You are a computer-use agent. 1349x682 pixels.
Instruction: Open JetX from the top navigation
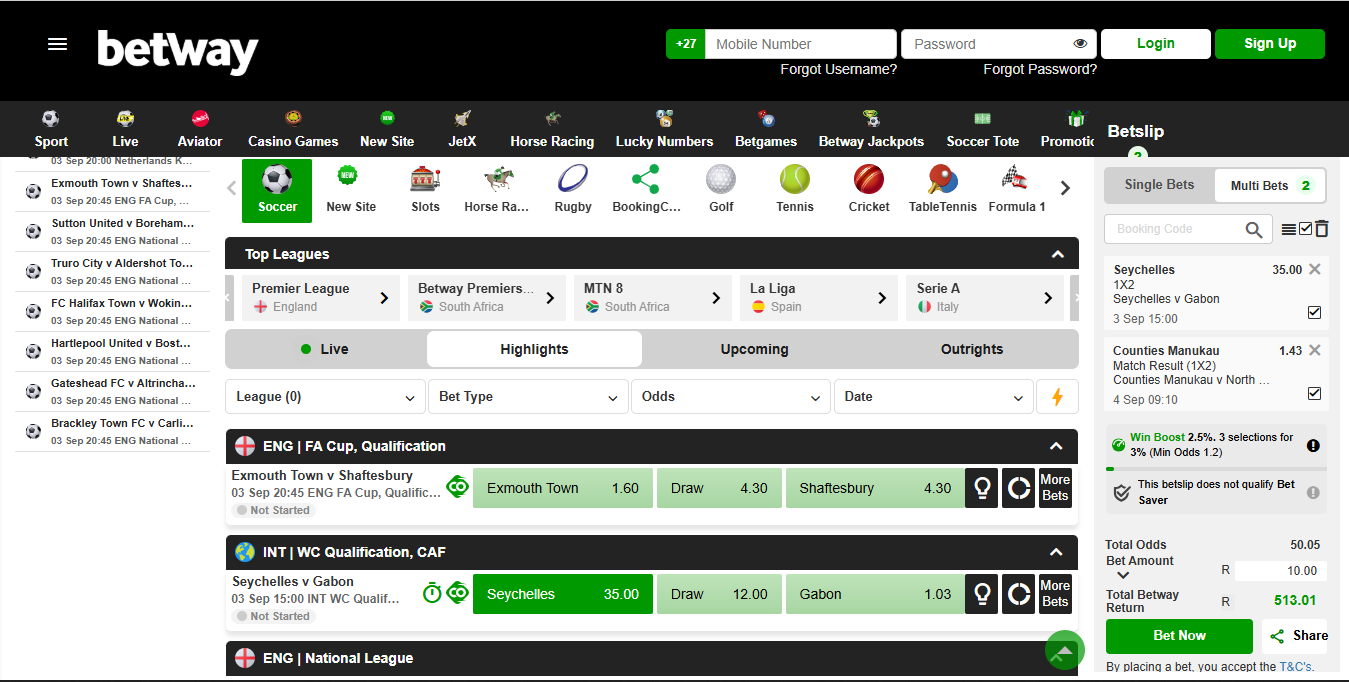[462, 127]
